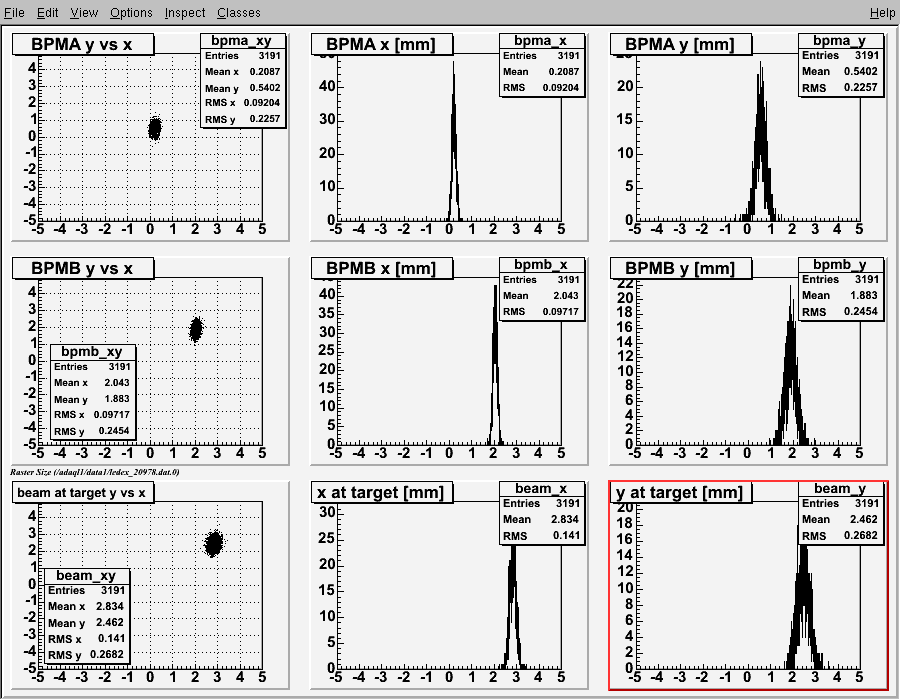This screenshot has height=700, width=900.
Task: Open the Inspect menu
Action: coord(185,12)
